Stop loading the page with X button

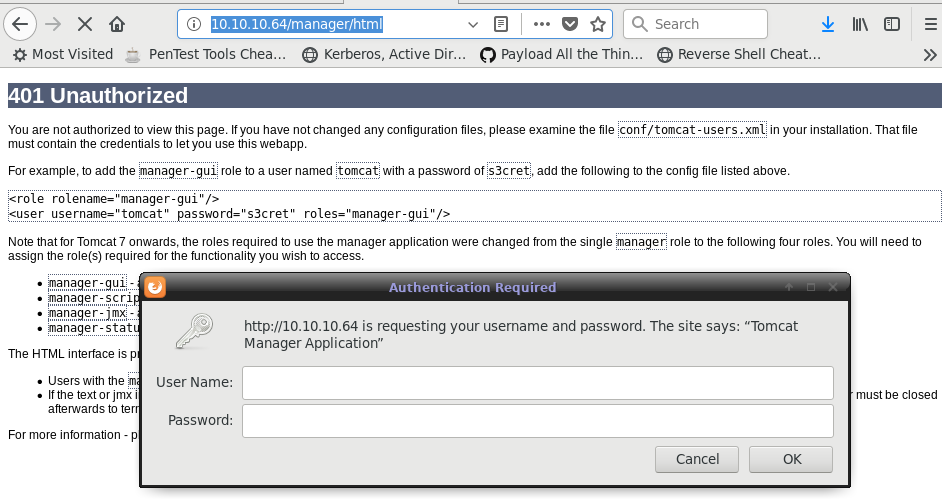click(86, 23)
